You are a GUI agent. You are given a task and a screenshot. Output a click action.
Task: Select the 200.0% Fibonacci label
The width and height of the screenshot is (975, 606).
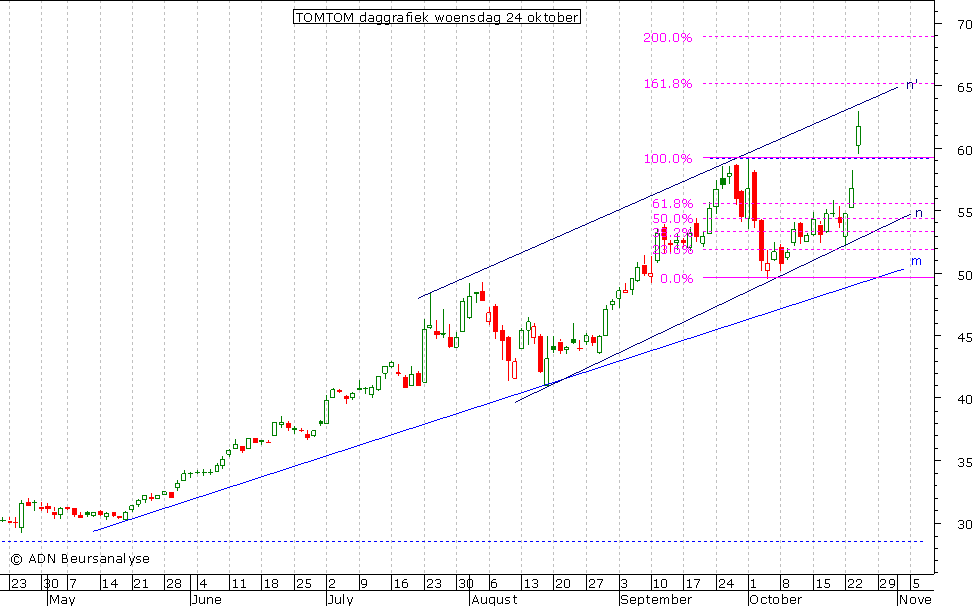click(x=667, y=38)
